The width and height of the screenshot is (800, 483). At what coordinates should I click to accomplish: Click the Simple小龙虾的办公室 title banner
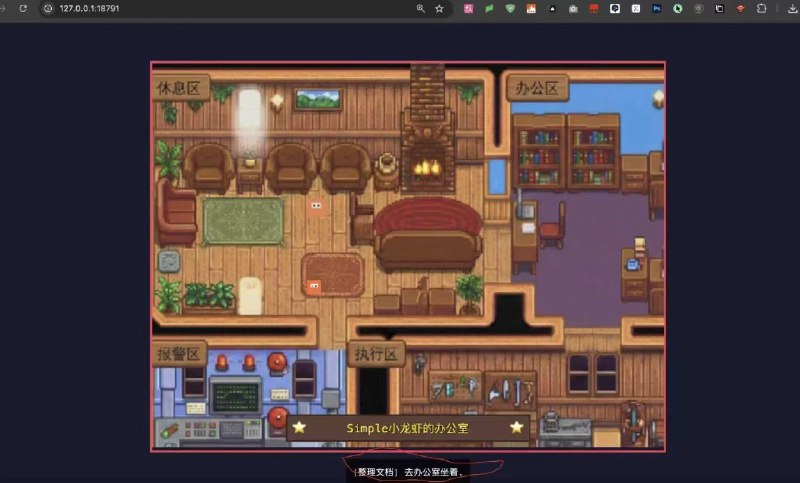[407, 427]
